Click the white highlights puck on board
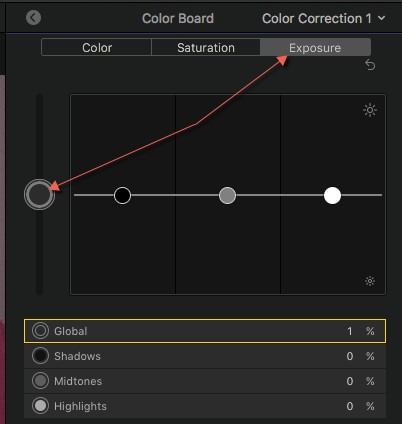 click(x=332, y=195)
